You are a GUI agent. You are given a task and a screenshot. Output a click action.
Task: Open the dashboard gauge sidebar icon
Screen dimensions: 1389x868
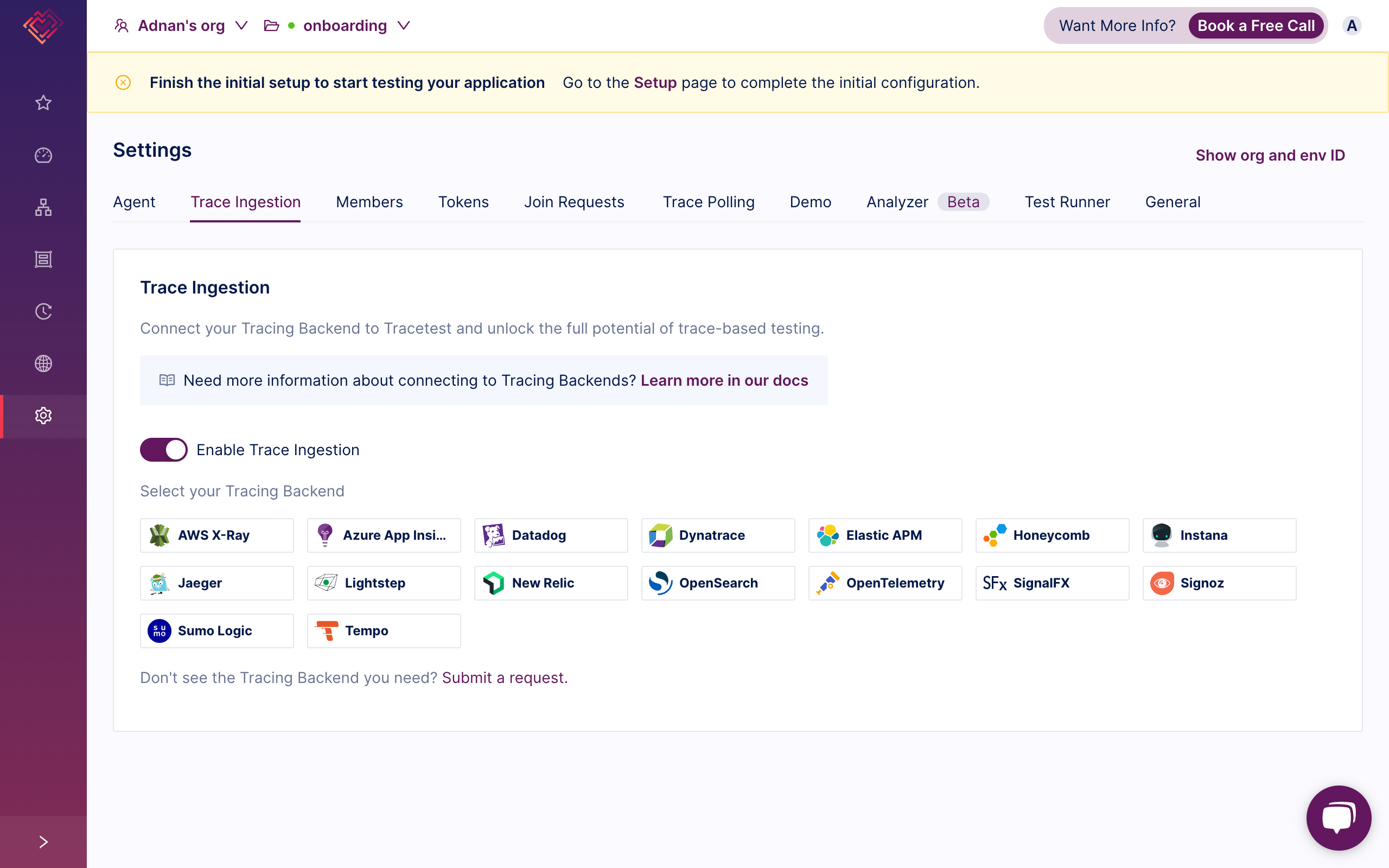[43, 155]
